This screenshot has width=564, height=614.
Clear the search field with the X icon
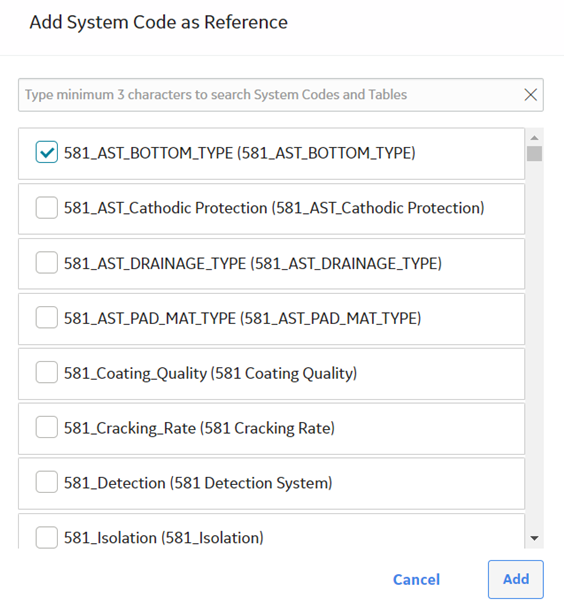(530, 95)
